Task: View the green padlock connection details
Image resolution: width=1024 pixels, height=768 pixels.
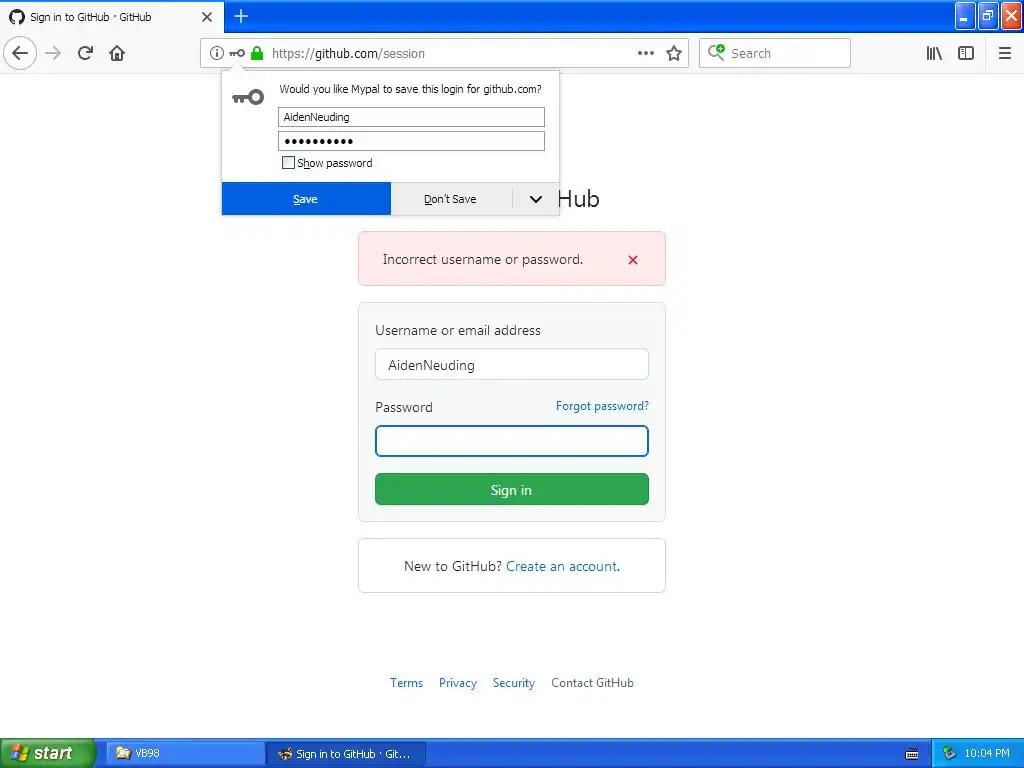Action: tap(257, 53)
